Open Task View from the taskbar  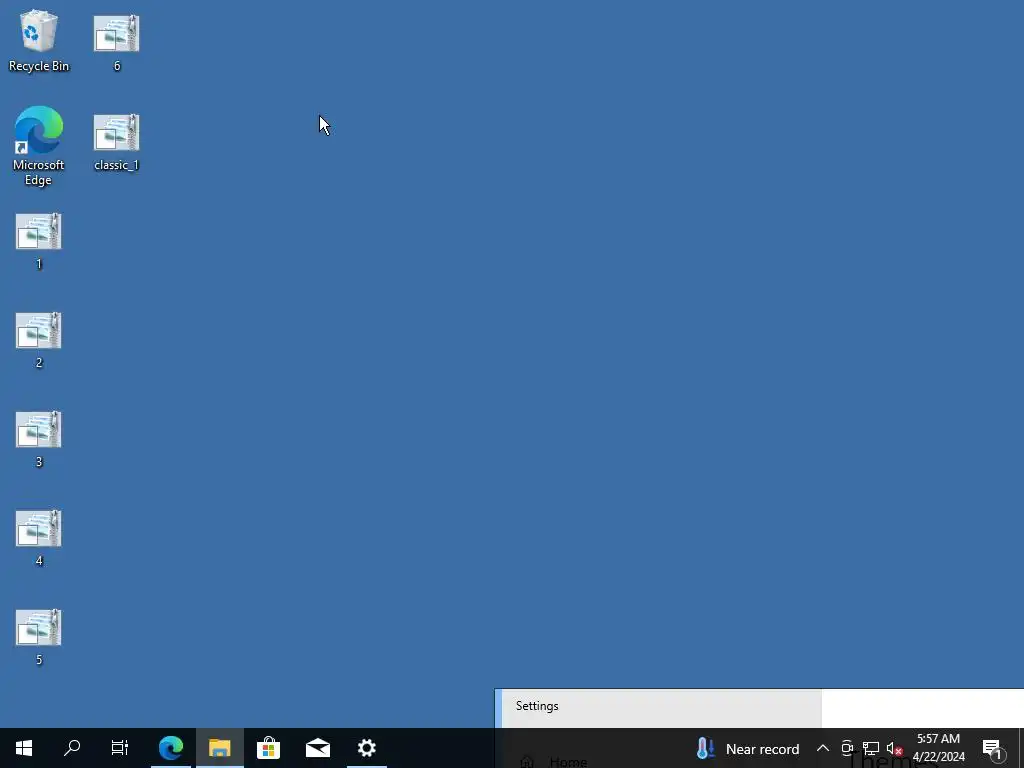coord(120,748)
